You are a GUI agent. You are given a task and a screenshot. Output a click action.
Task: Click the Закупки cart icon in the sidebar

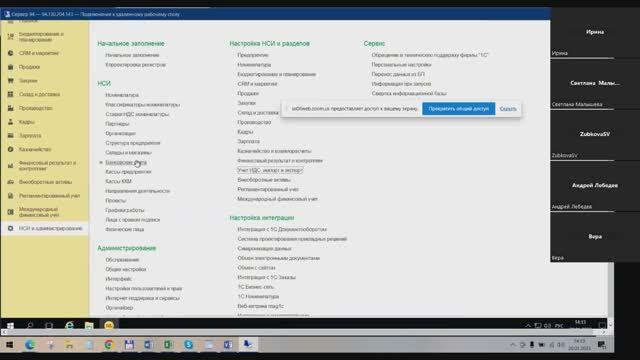[x=11, y=81]
